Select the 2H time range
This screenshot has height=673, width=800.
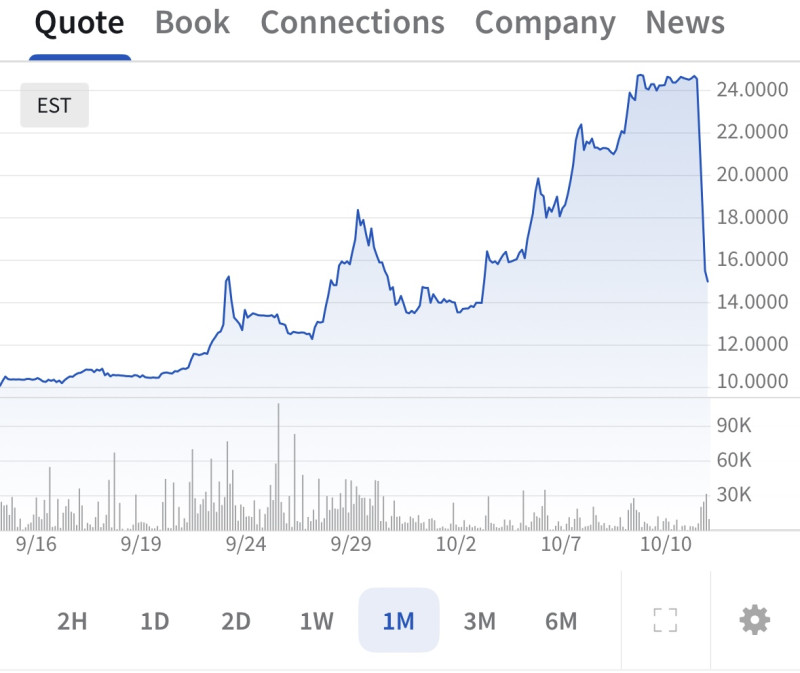72,621
